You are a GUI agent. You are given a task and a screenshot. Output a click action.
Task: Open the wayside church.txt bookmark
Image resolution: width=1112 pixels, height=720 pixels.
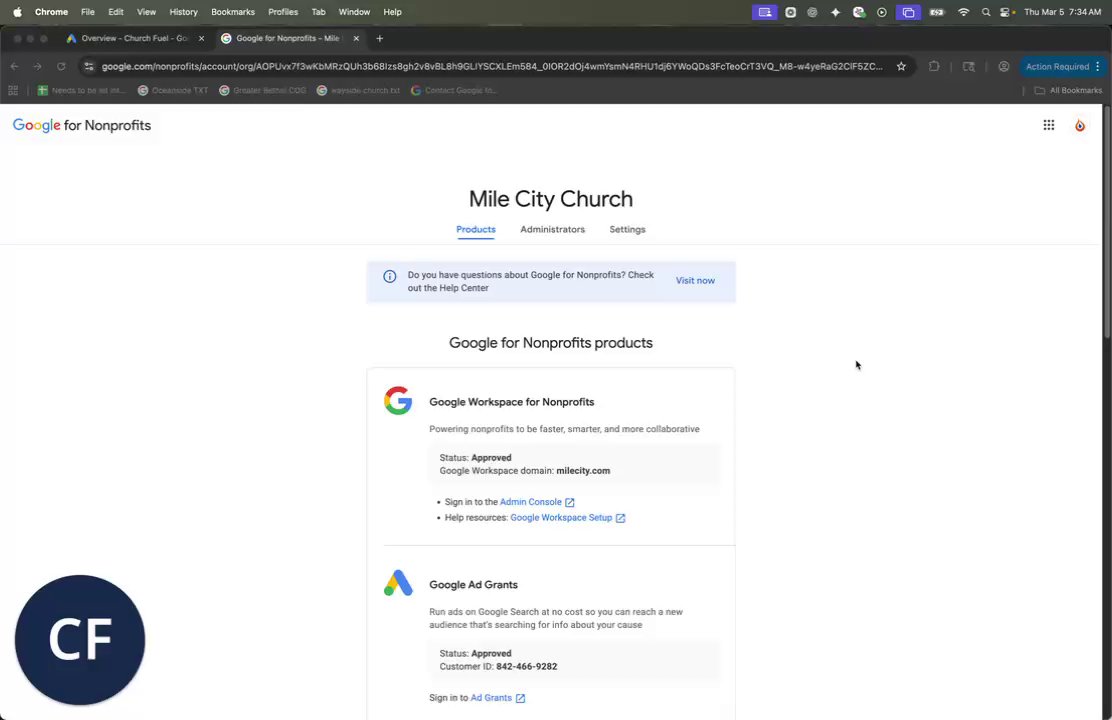[x=358, y=90]
